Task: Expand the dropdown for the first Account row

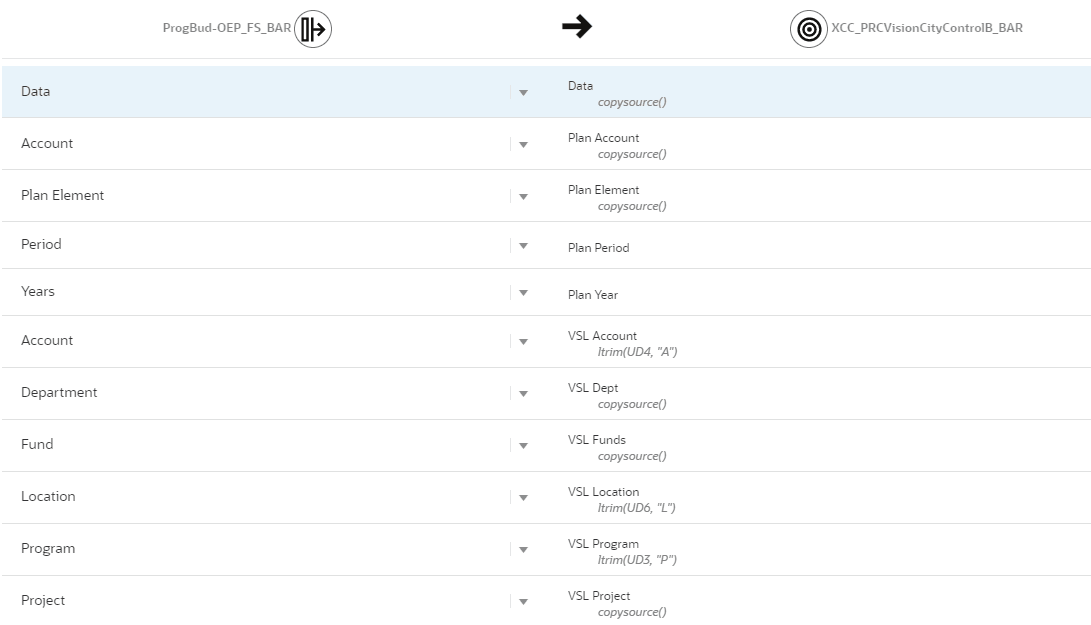Action: (523, 145)
